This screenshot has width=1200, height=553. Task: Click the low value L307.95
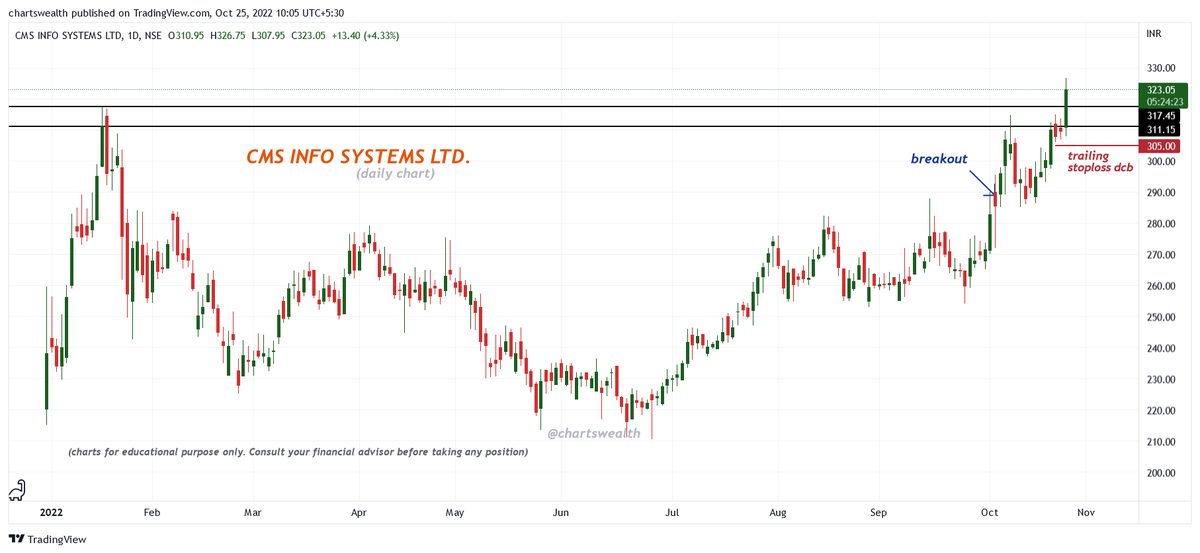tap(270, 36)
